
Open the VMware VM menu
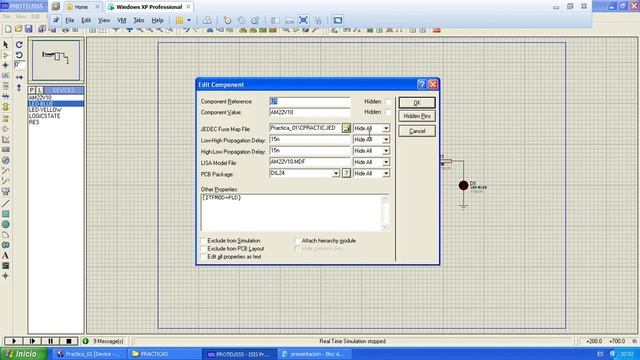(x=122, y=20)
